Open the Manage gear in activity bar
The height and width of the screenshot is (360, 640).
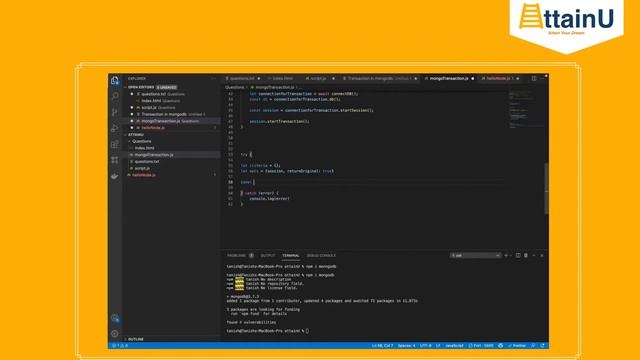tap(115, 333)
